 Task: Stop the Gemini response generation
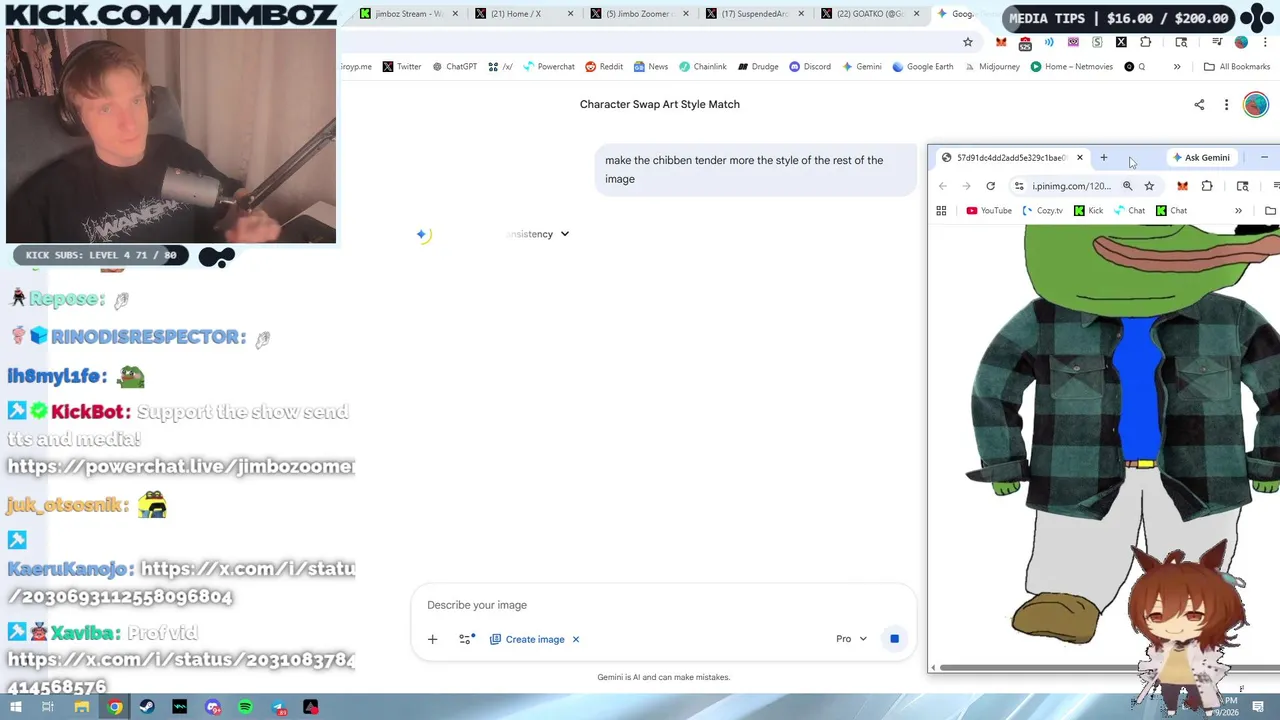tap(894, 639)
